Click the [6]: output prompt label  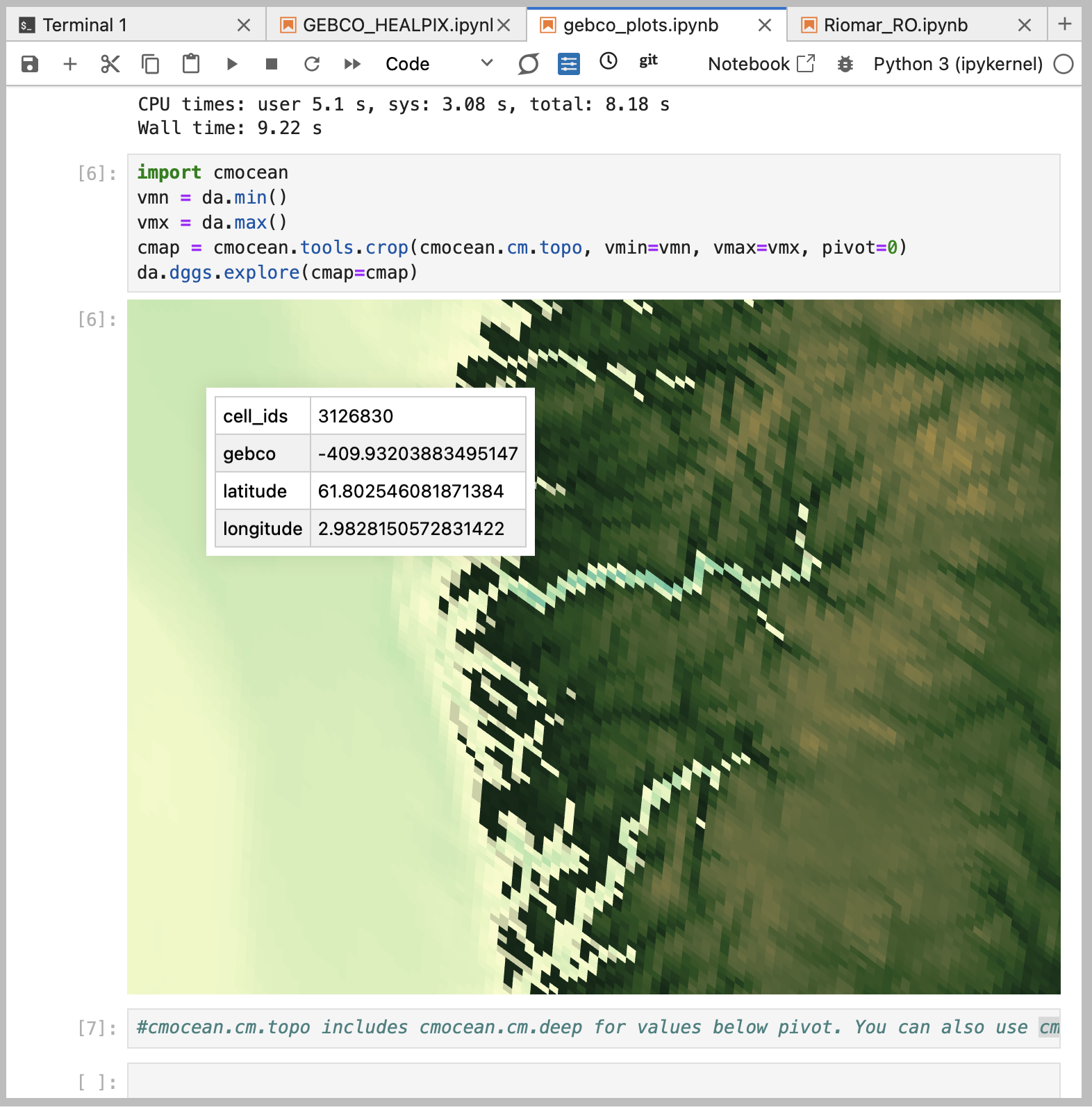97,320
